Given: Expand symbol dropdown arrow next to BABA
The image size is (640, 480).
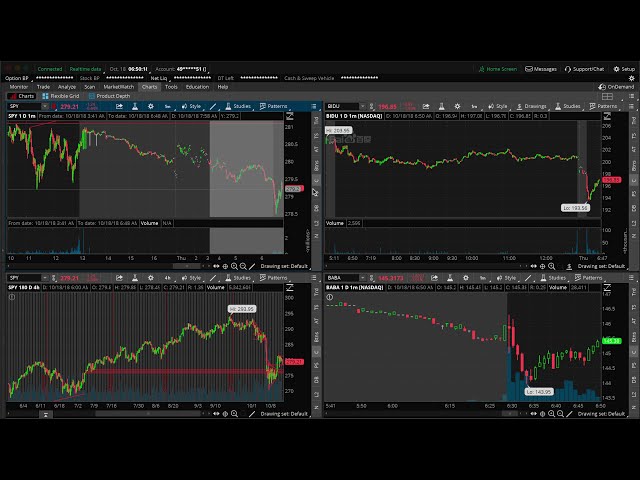Looking at the screenshot, I should click(362, 278).
